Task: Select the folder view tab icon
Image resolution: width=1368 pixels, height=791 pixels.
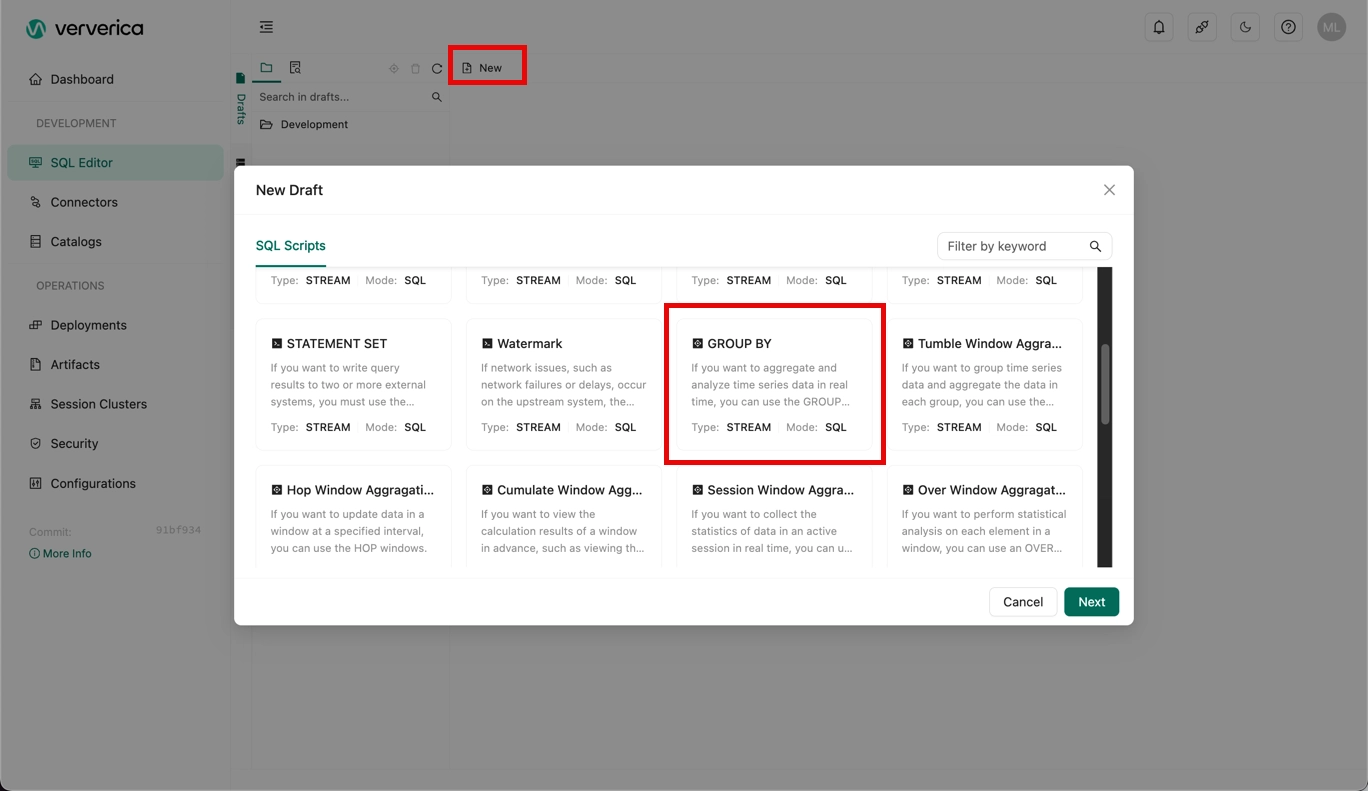Action: 266,68
